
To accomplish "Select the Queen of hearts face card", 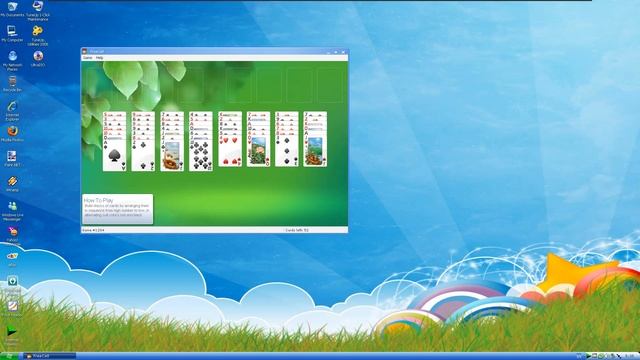I will 258,152.
